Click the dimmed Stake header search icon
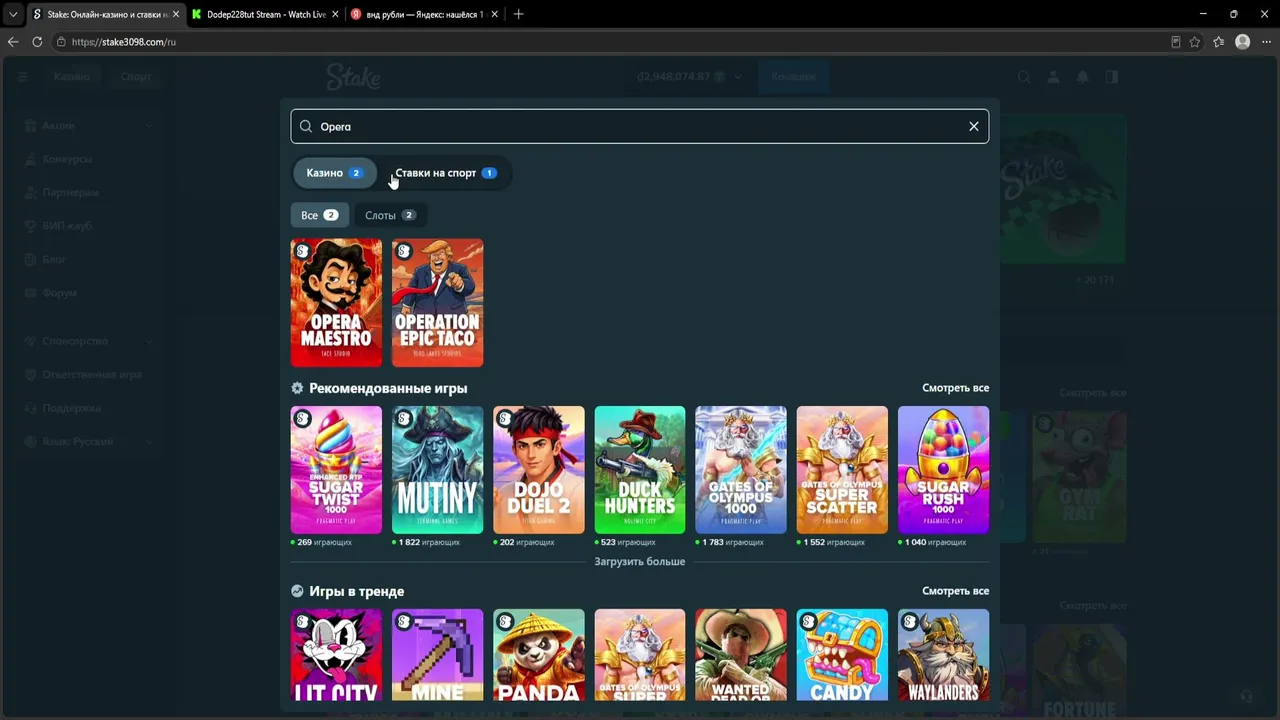The width and height of the screenshot is (1280, 720). (1024, 77)
